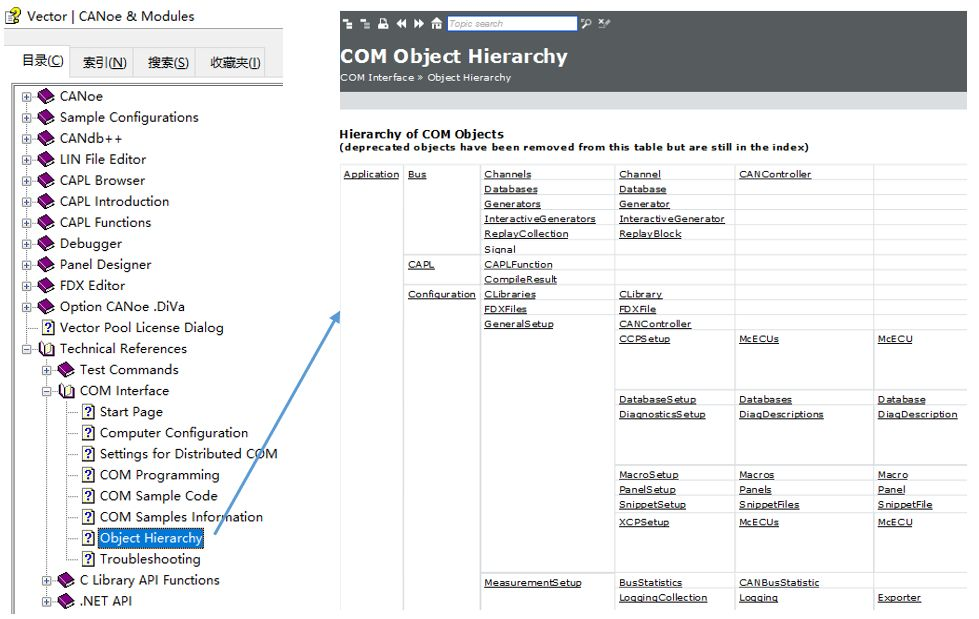Switch to the 搜索(S) search tab
Image resolution: width=979 pixels, height=619 pixels.
point(168,63)
